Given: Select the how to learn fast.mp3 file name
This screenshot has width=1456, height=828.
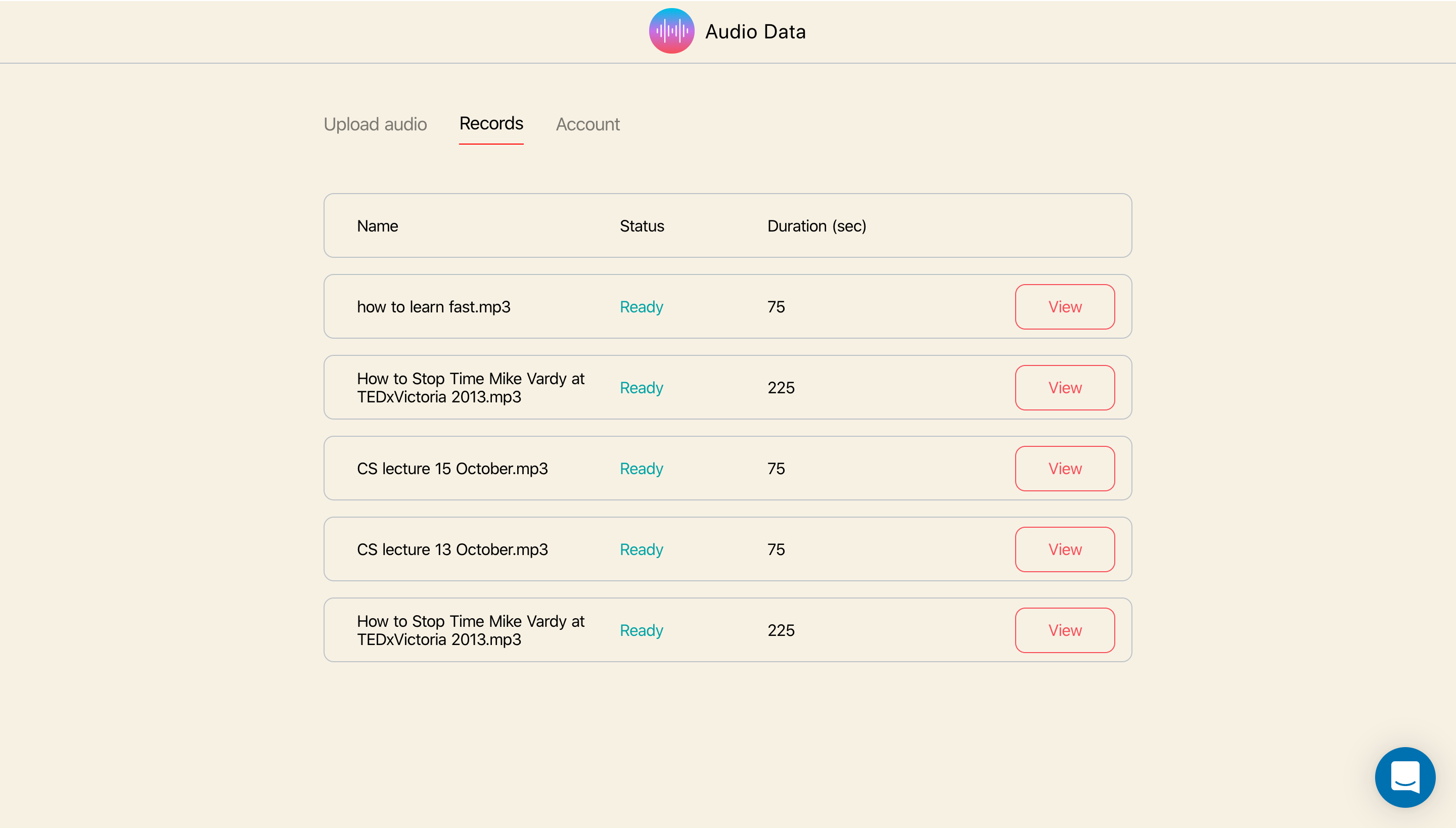Looking at the screenshot, I should (433, 307).
